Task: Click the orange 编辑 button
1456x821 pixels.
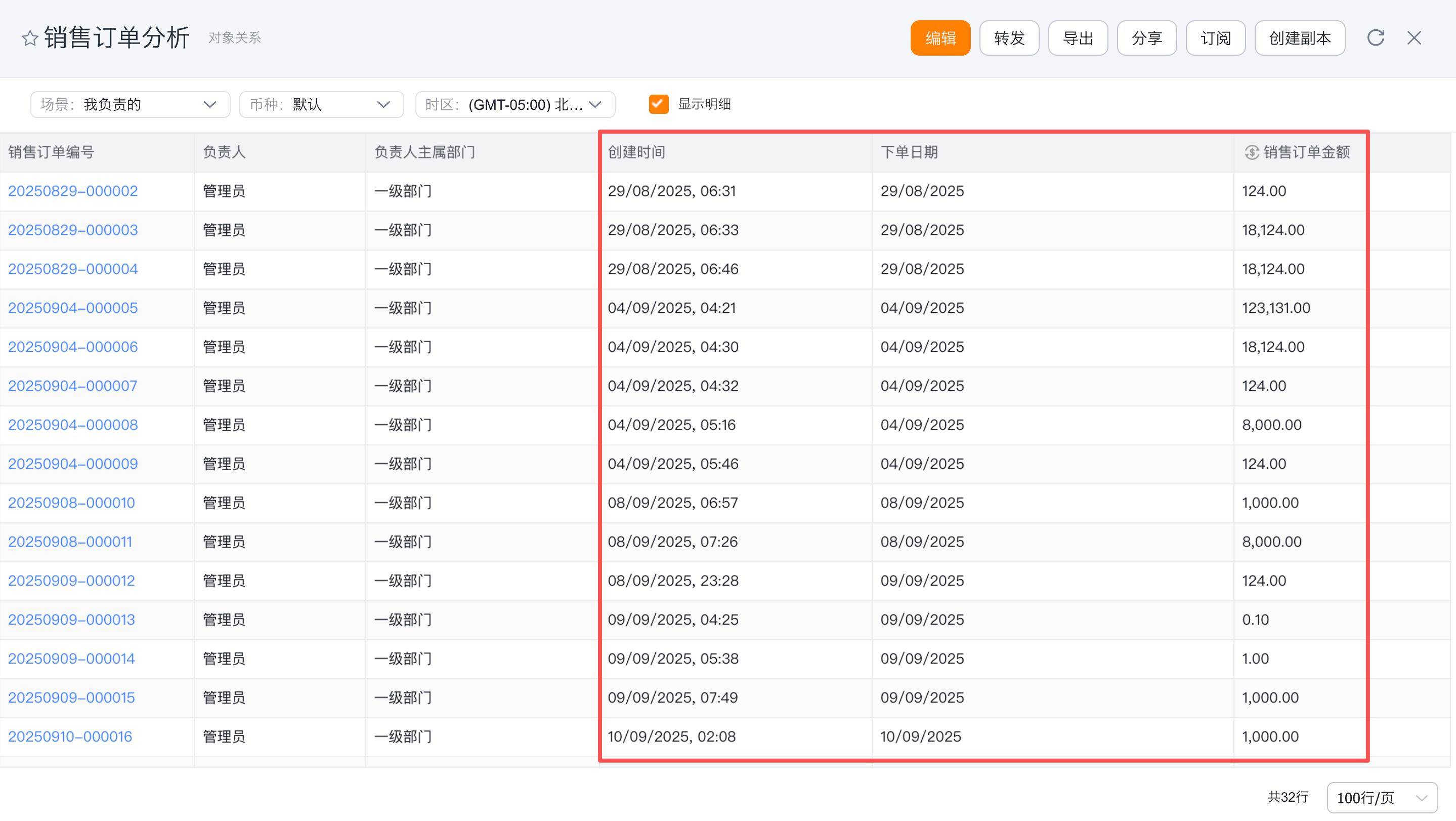Action: (940, 38)
